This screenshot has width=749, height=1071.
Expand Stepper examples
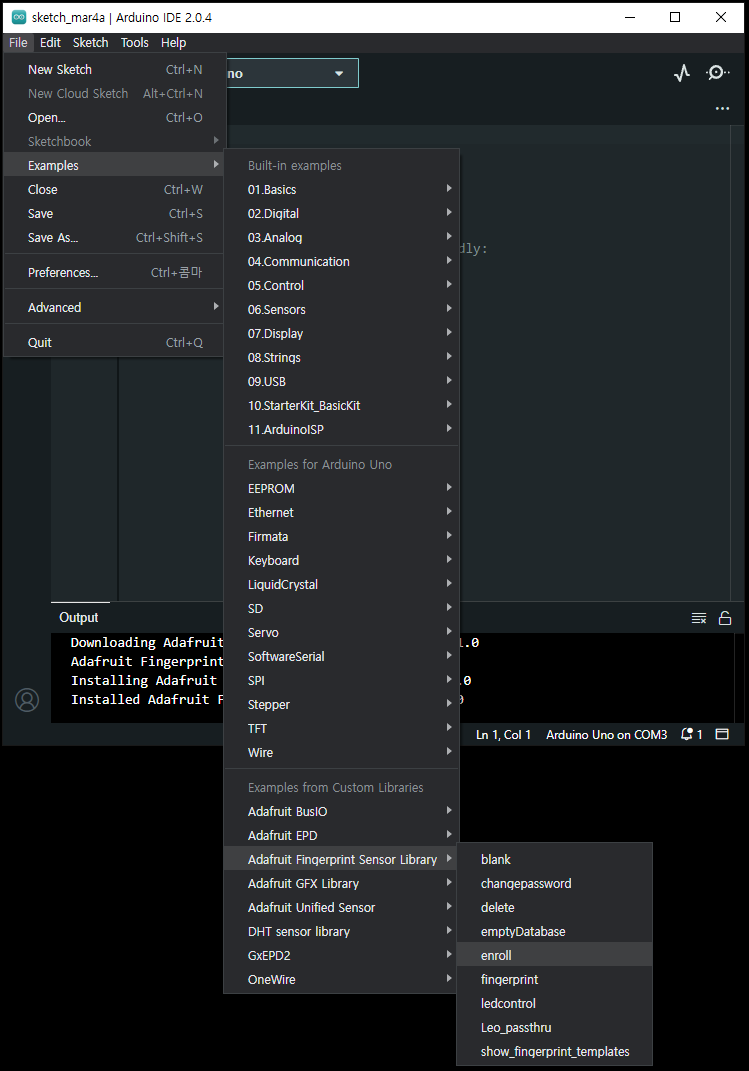341,704
